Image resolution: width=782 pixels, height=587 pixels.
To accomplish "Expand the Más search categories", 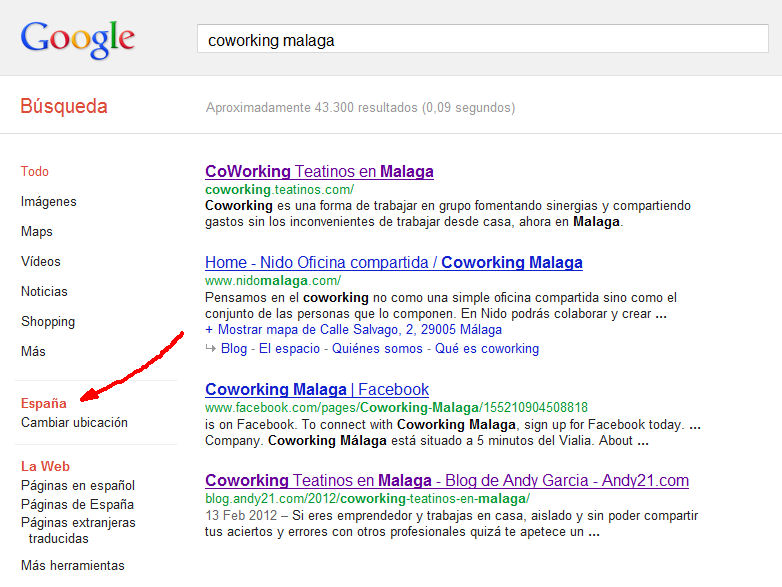I will point(33,352).
